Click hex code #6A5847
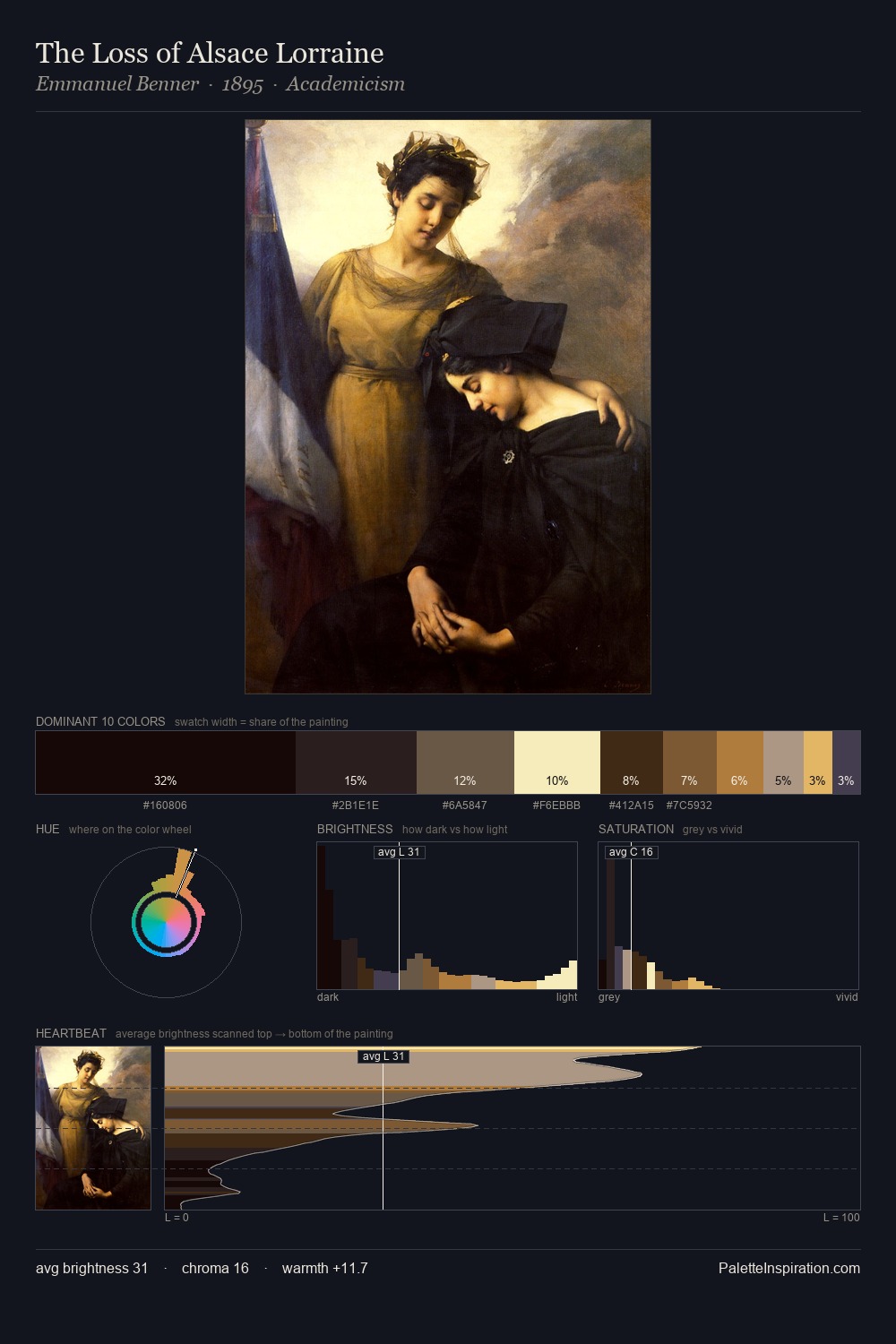Image resolution: width=896 pixels, height=1344 pixels. click(x=465, y=806)
